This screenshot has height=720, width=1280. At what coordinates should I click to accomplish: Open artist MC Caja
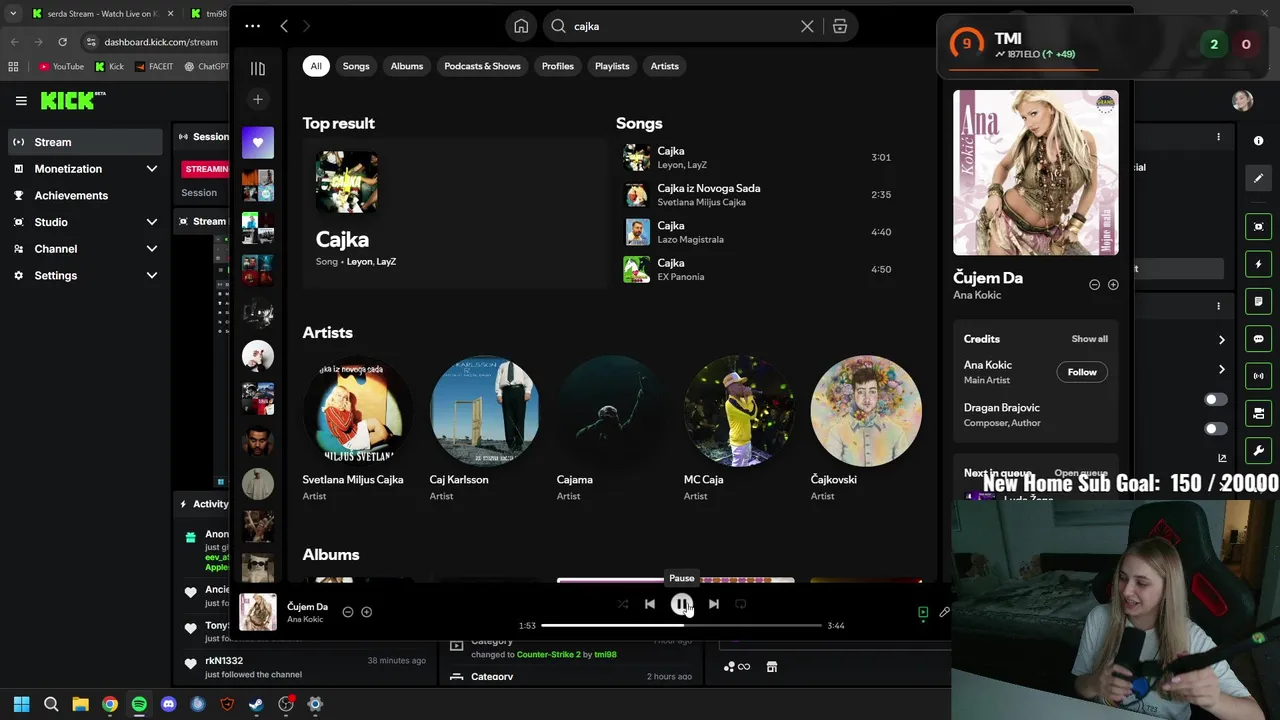[x=738, y=430]
